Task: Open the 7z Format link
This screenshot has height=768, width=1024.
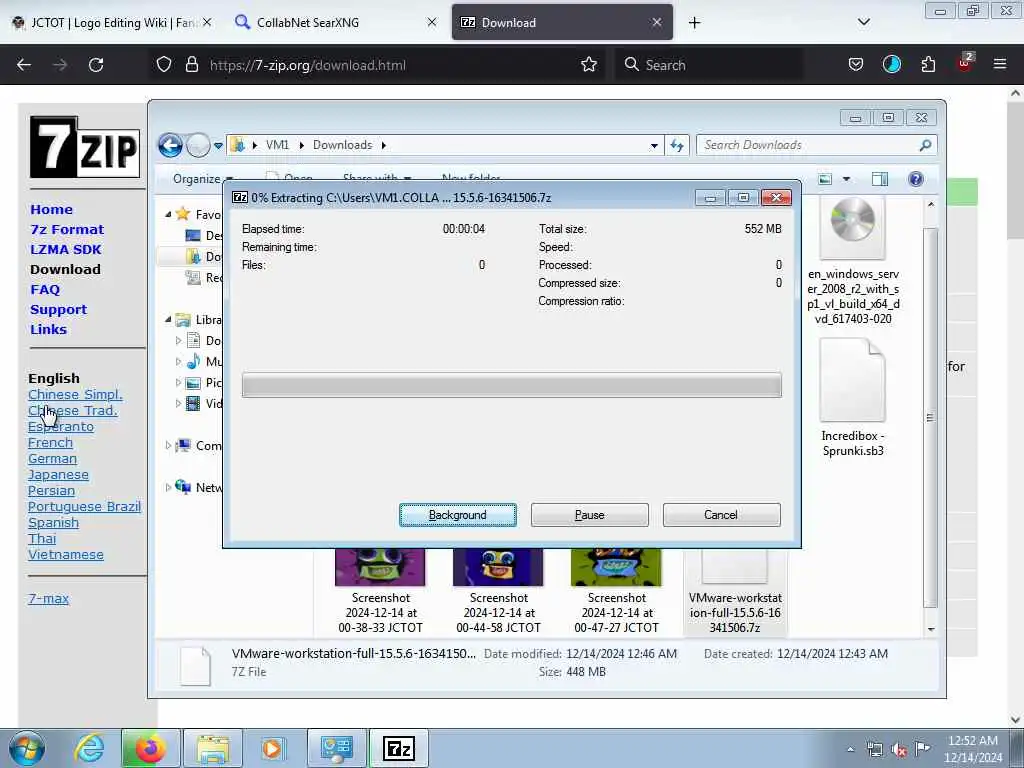Action: [x=67, y=229]
